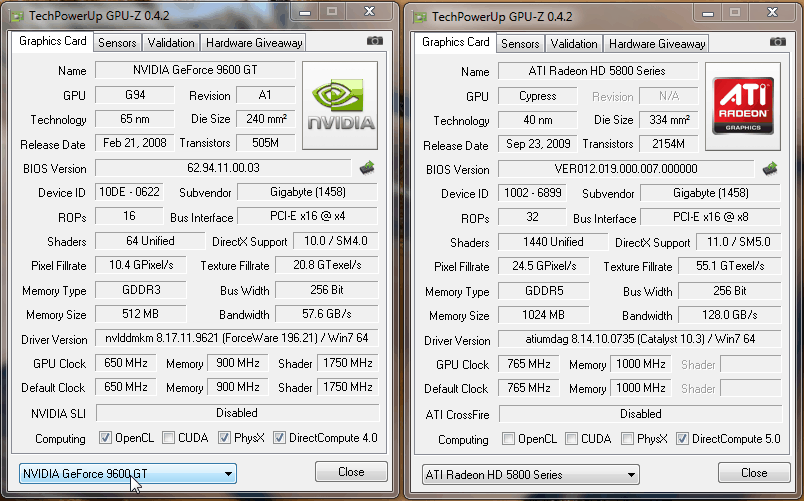
Task: Select the Graphics Card tab in the ATI window
Action: tap(455, 42)
